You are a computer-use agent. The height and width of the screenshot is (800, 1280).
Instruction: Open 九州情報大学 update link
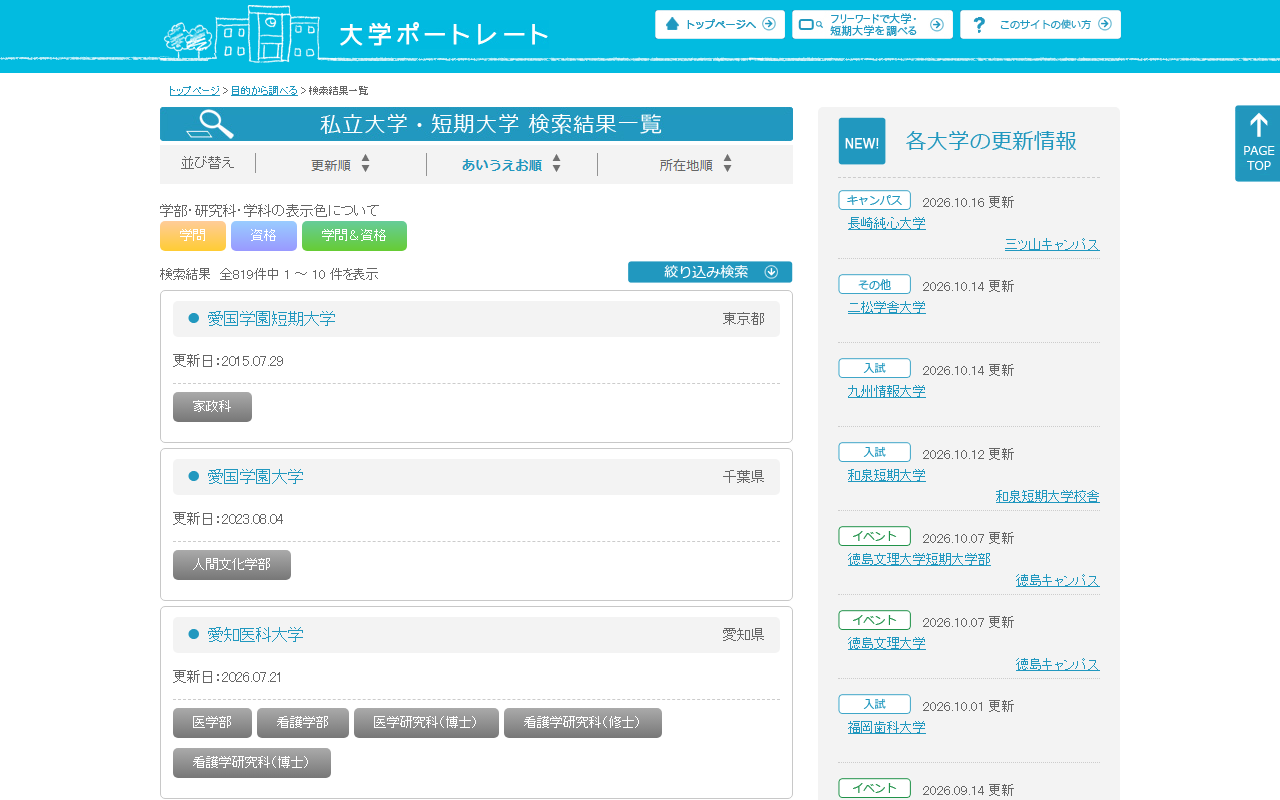887,391
